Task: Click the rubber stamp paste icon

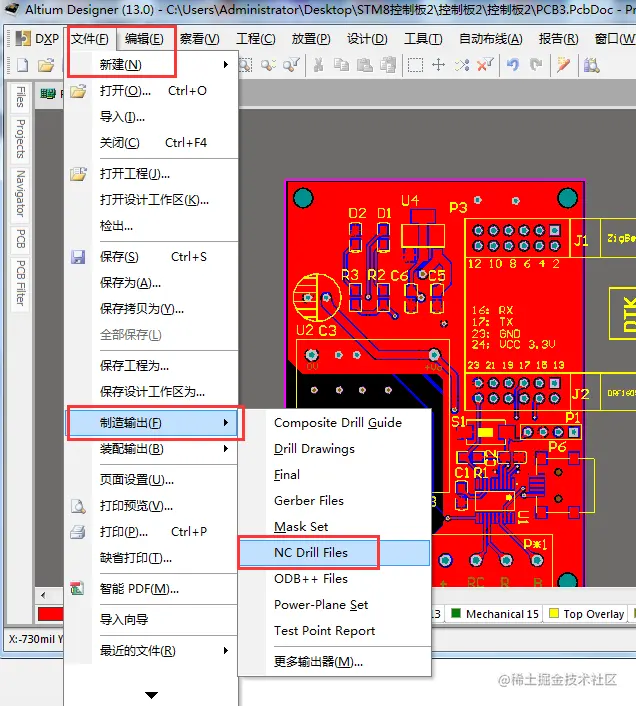Action: pyautogui.click(x=388, y=65)
